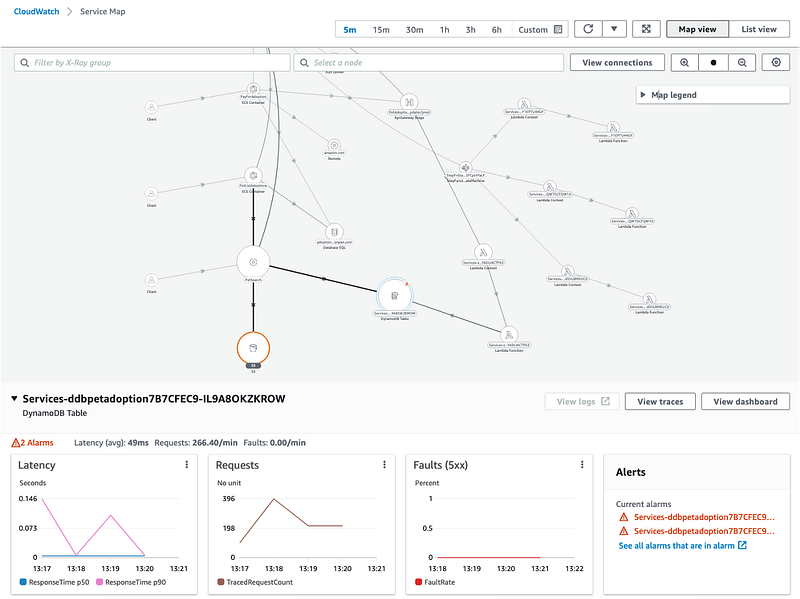
Task: Select the PetListAdoptions ECS Container node
Action: 253,176
